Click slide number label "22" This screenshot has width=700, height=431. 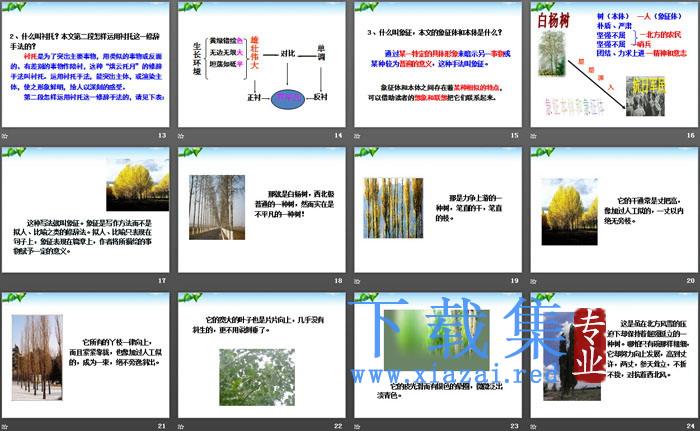coord(338,426)
